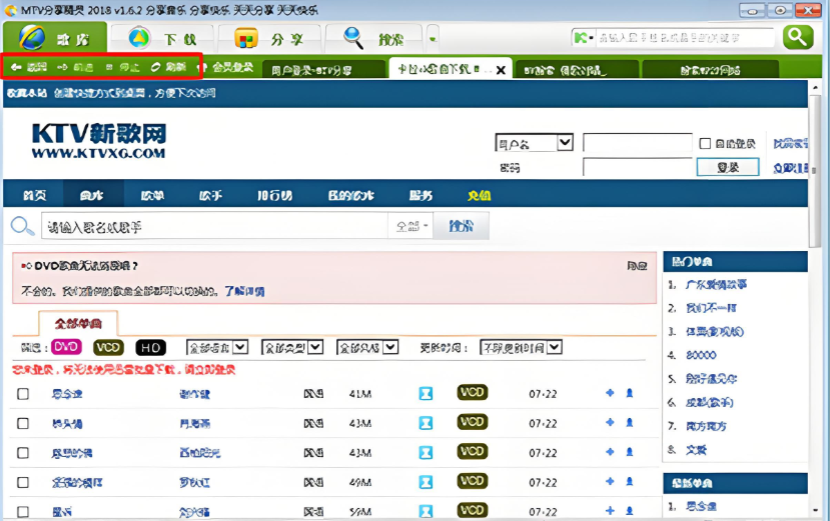Click the person icon in the 49M row
The height and width of the screenshot is (521, 830).
pos(629,481)
